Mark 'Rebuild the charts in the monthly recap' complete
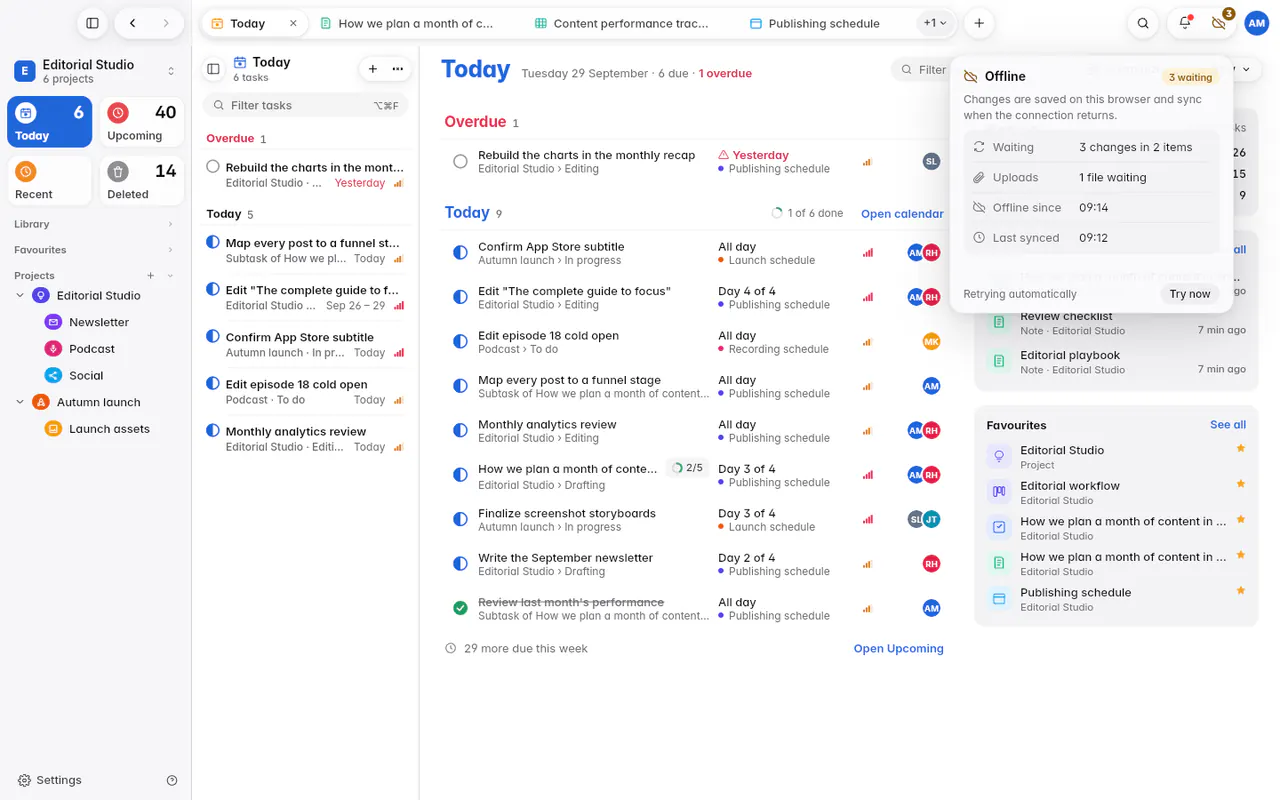 click(x=460, y=162)
